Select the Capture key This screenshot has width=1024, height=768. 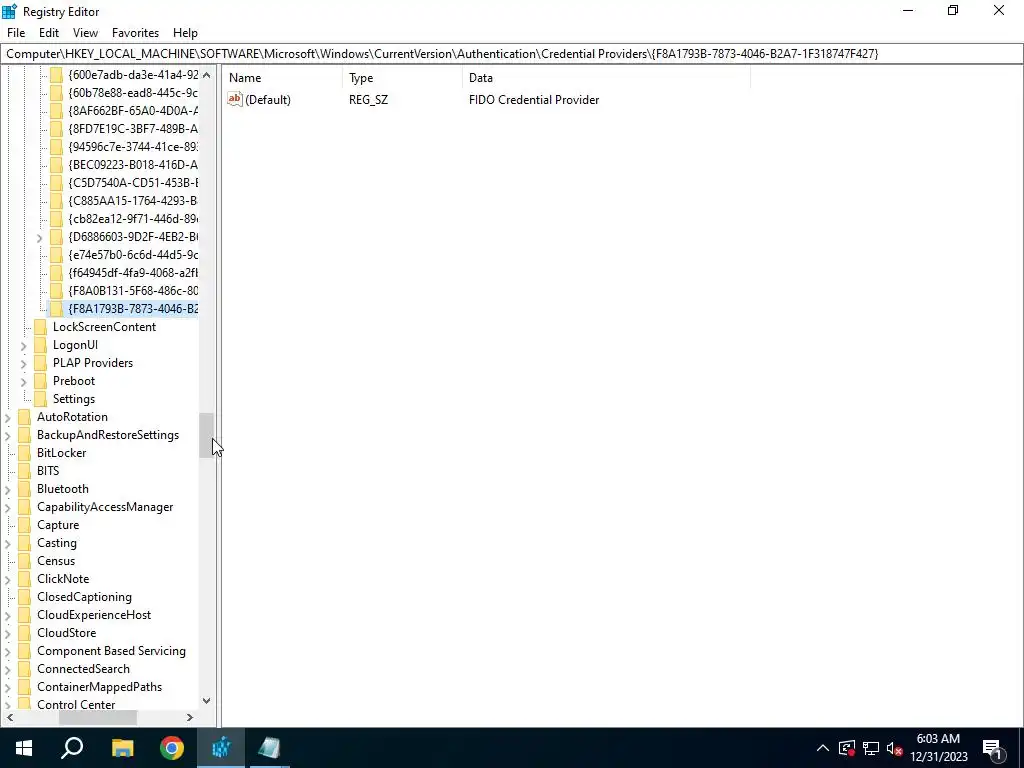coord(58,525)
